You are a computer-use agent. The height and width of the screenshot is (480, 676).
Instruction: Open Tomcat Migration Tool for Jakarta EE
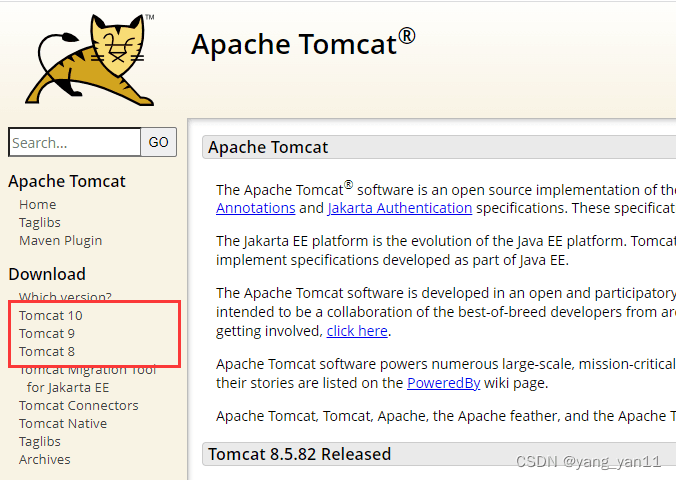pyautogui.click(x=88, y=370)
